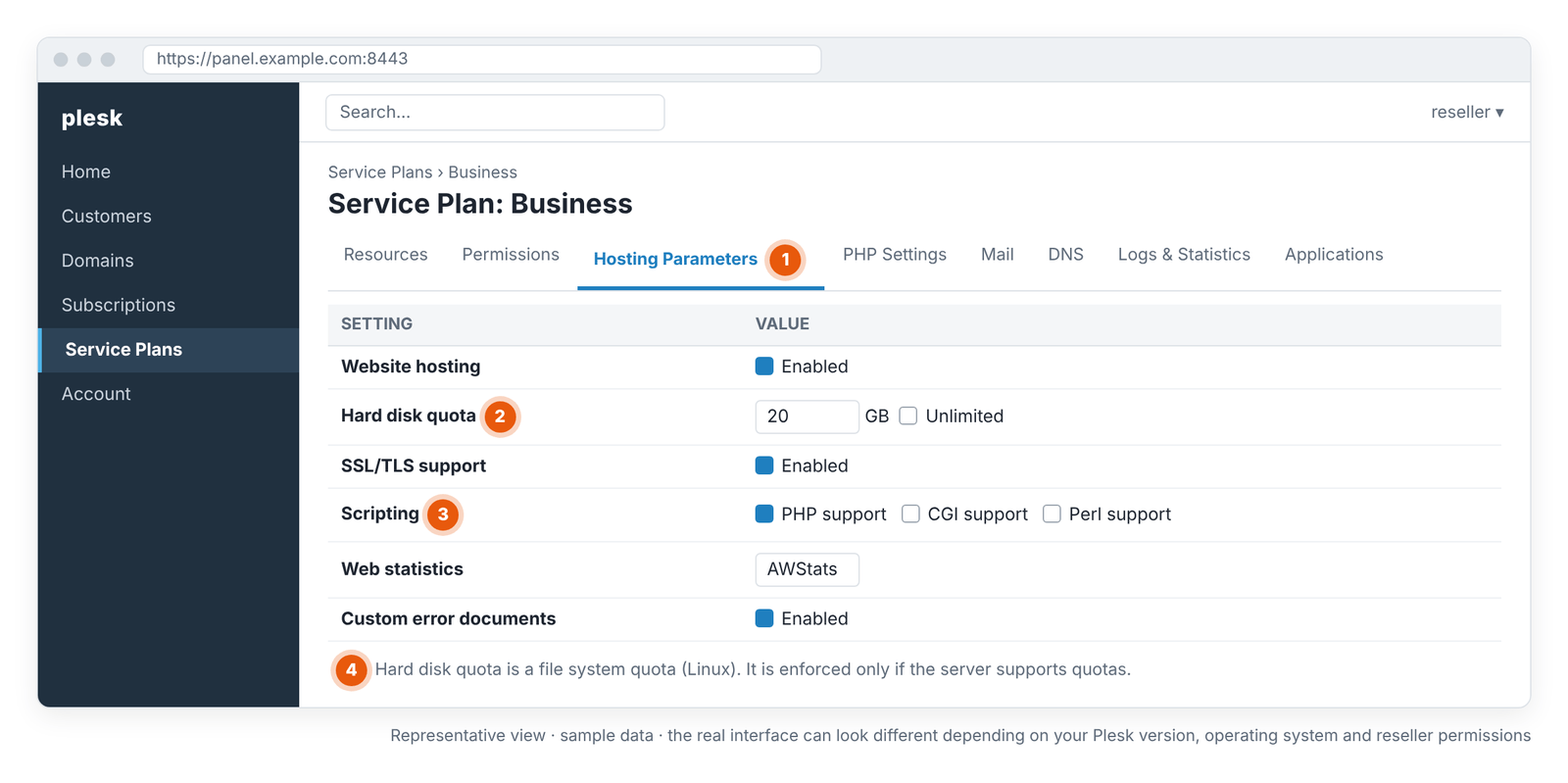Click the Hard disk quota setting label

tap(409, 416)
